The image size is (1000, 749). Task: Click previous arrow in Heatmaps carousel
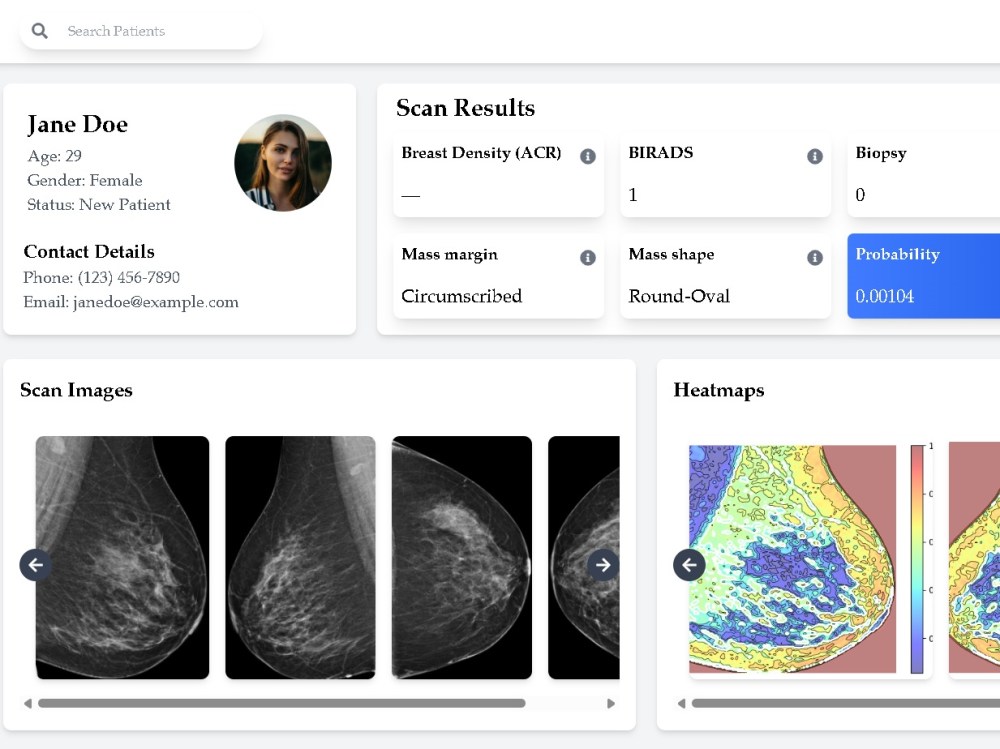(689, 565)
